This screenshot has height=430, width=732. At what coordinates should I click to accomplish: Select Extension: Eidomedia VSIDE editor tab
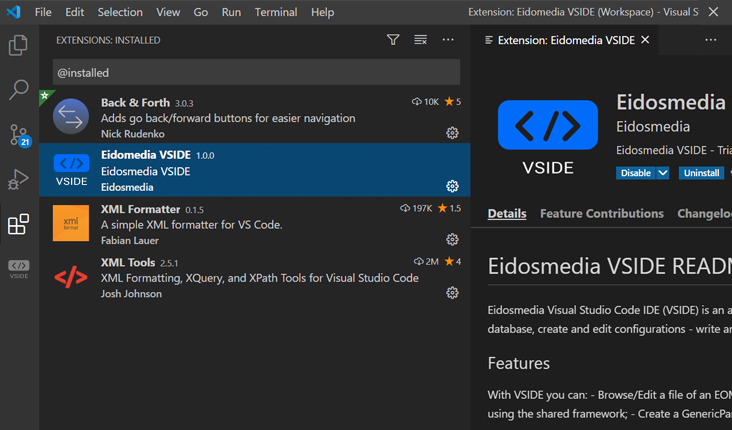(566, 40)
